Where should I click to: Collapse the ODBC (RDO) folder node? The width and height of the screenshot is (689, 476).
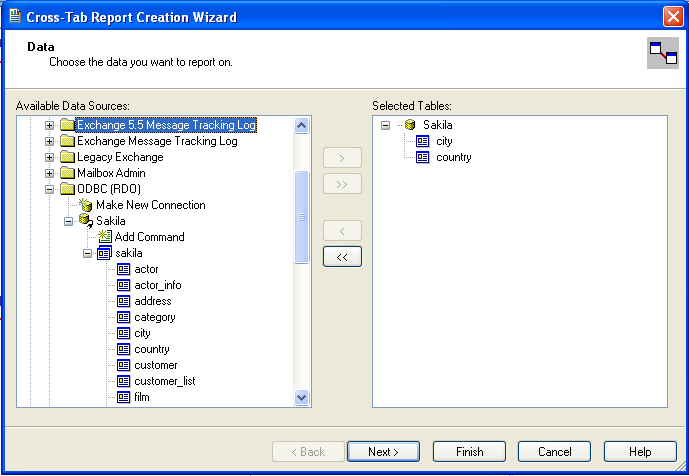click(50, 189)
